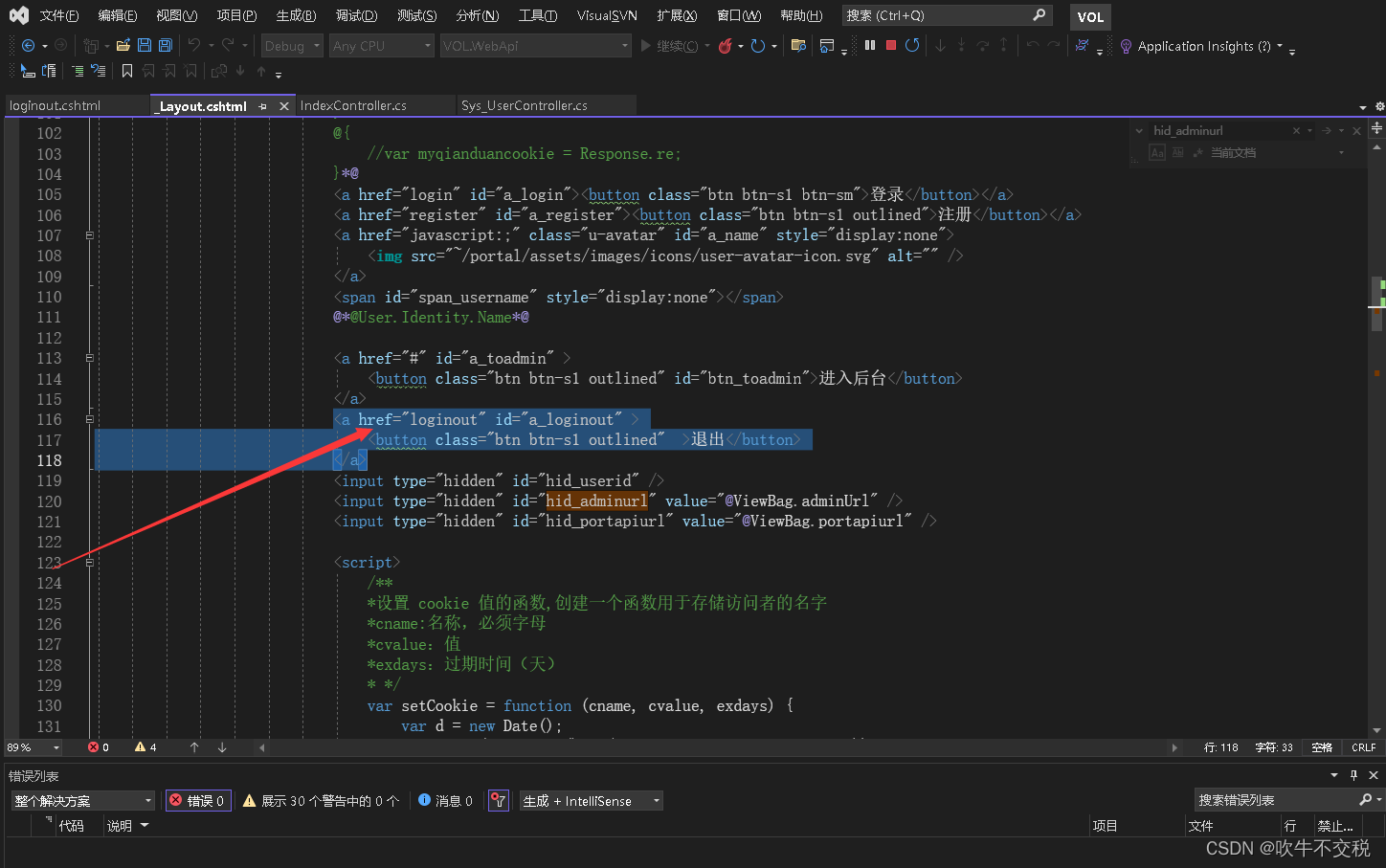Toggle match whole word option
The image size is (1386, 868).
[x=1178, y=152]
